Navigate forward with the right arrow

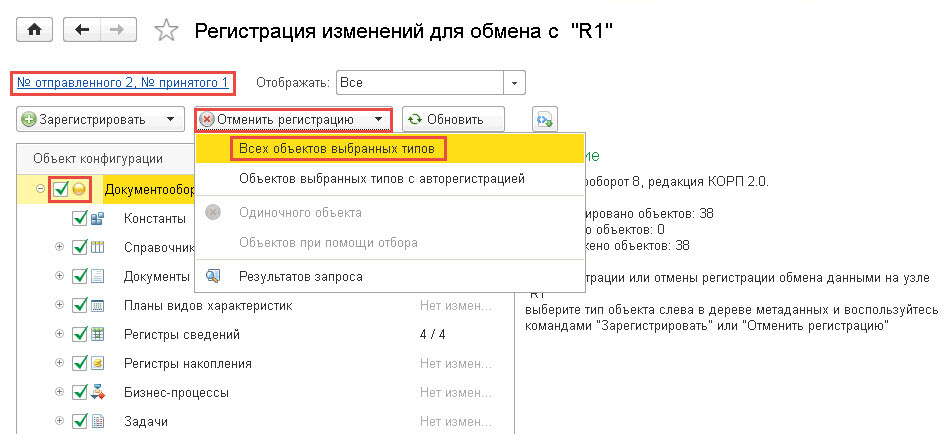click(118, 30)
